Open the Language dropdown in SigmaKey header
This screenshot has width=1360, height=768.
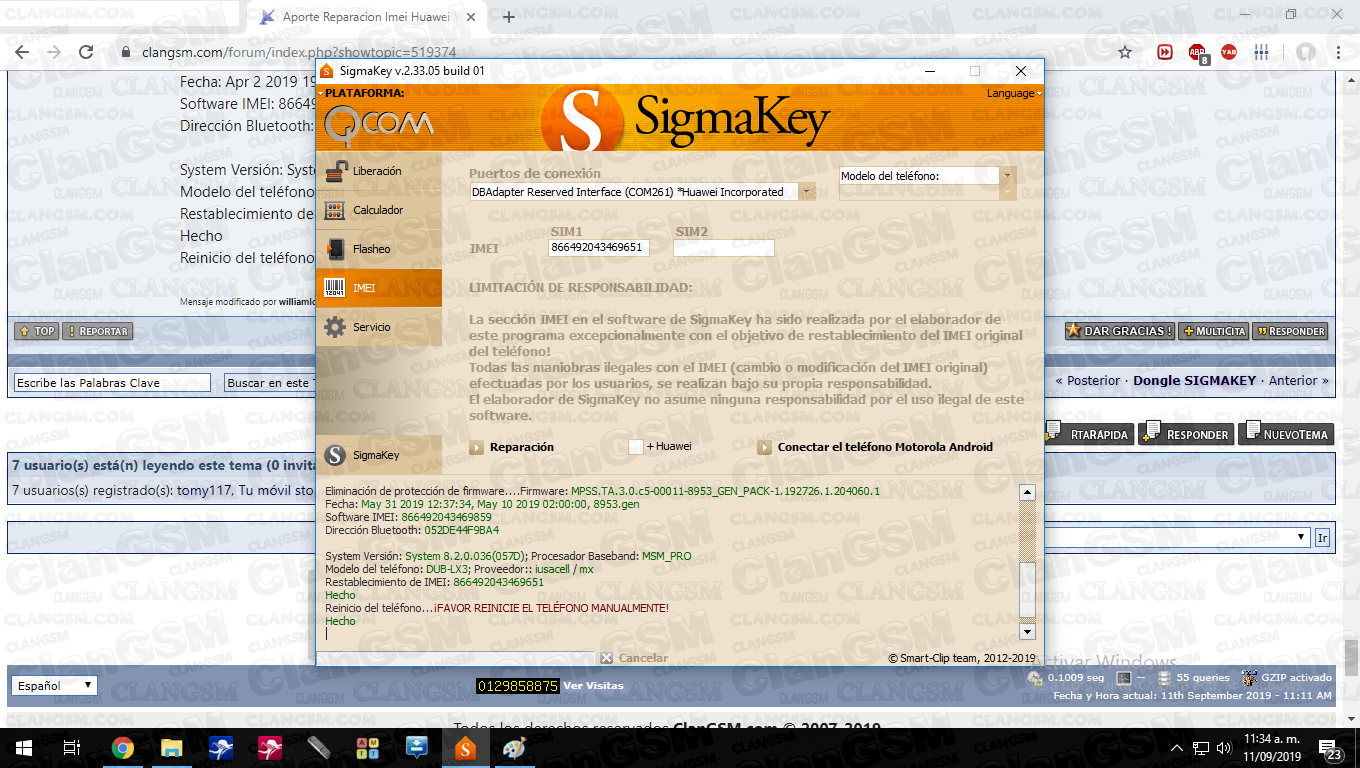[1014, 93]
